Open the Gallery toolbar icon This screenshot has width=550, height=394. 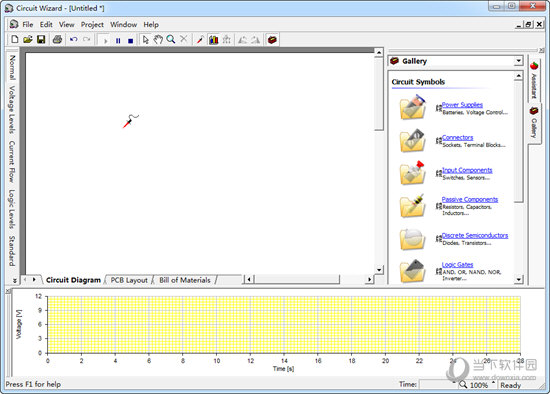click(x=272, y=40)
